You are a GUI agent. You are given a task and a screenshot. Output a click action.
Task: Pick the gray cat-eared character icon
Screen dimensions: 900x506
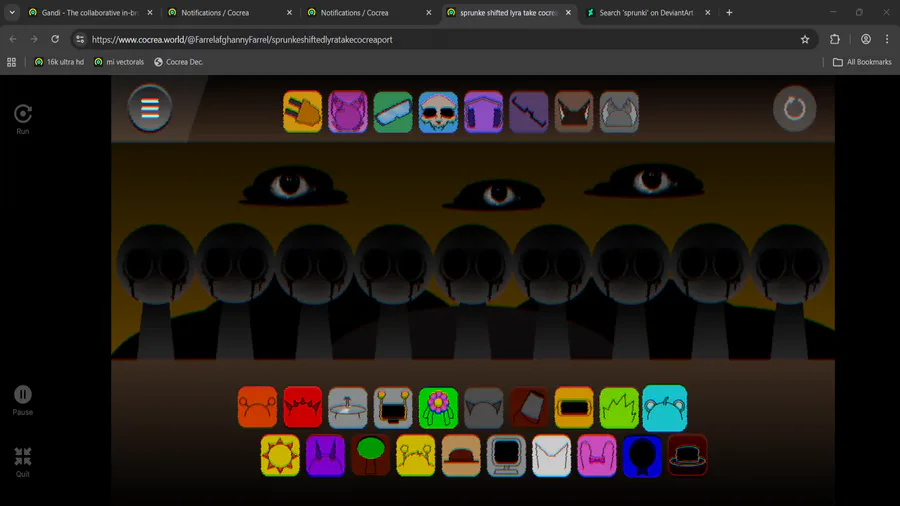(x=483, y=407)
